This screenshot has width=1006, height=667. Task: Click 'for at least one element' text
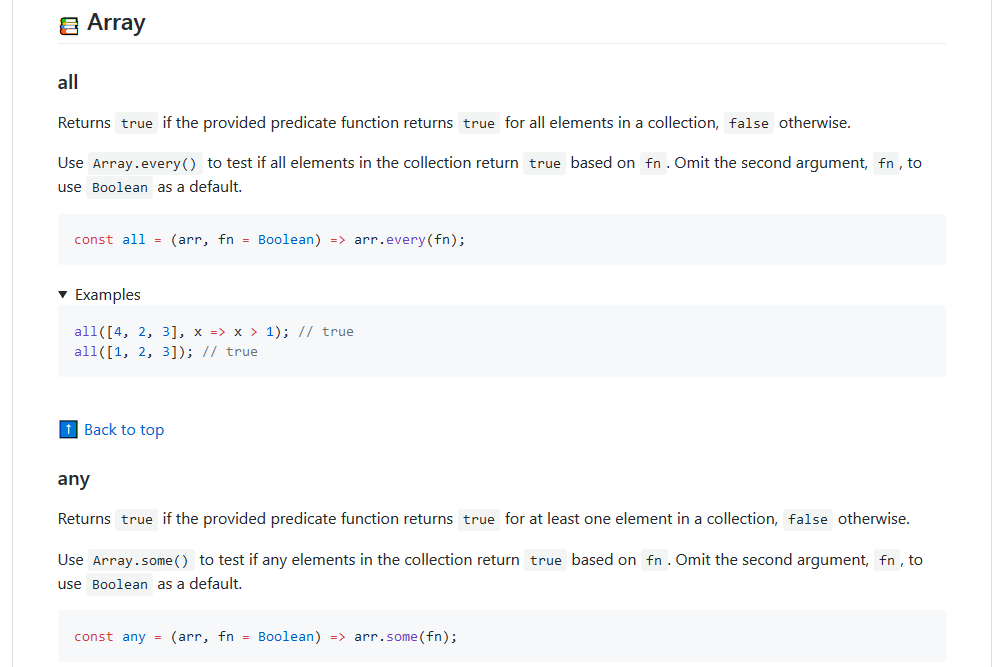[590, 519]
